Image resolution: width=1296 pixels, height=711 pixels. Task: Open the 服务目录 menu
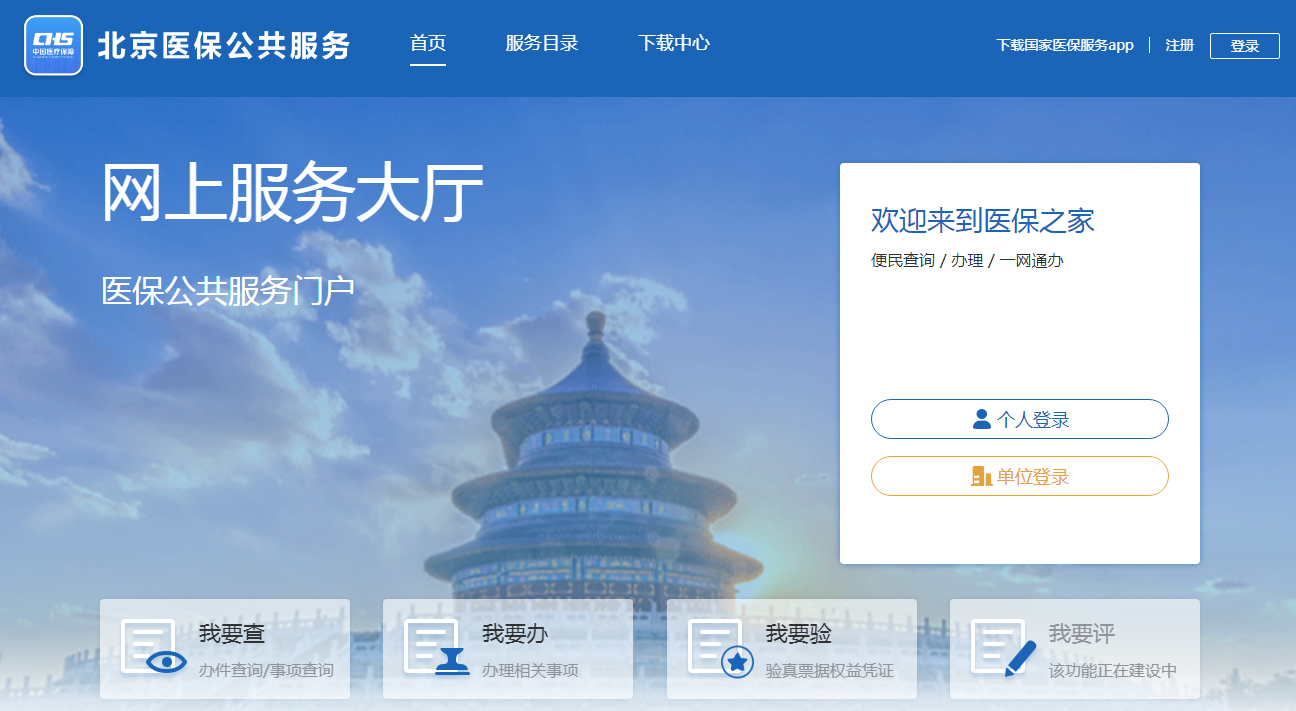(x=542, y=43)
